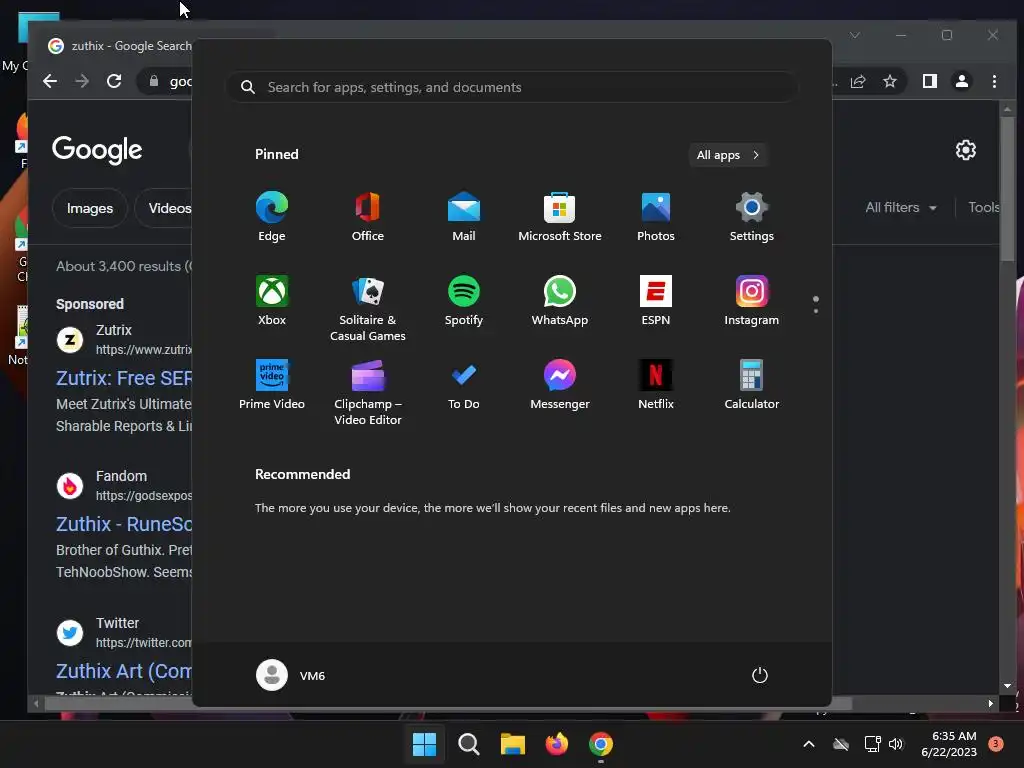
Task: Open the clock and date flyout
Action: 949,744
